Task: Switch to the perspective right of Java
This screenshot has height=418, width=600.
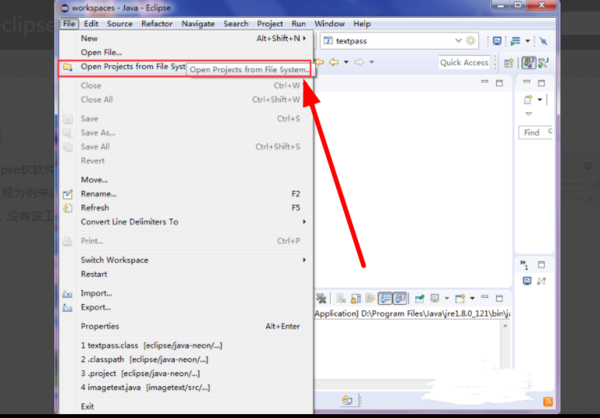Action: pos(543,63)
